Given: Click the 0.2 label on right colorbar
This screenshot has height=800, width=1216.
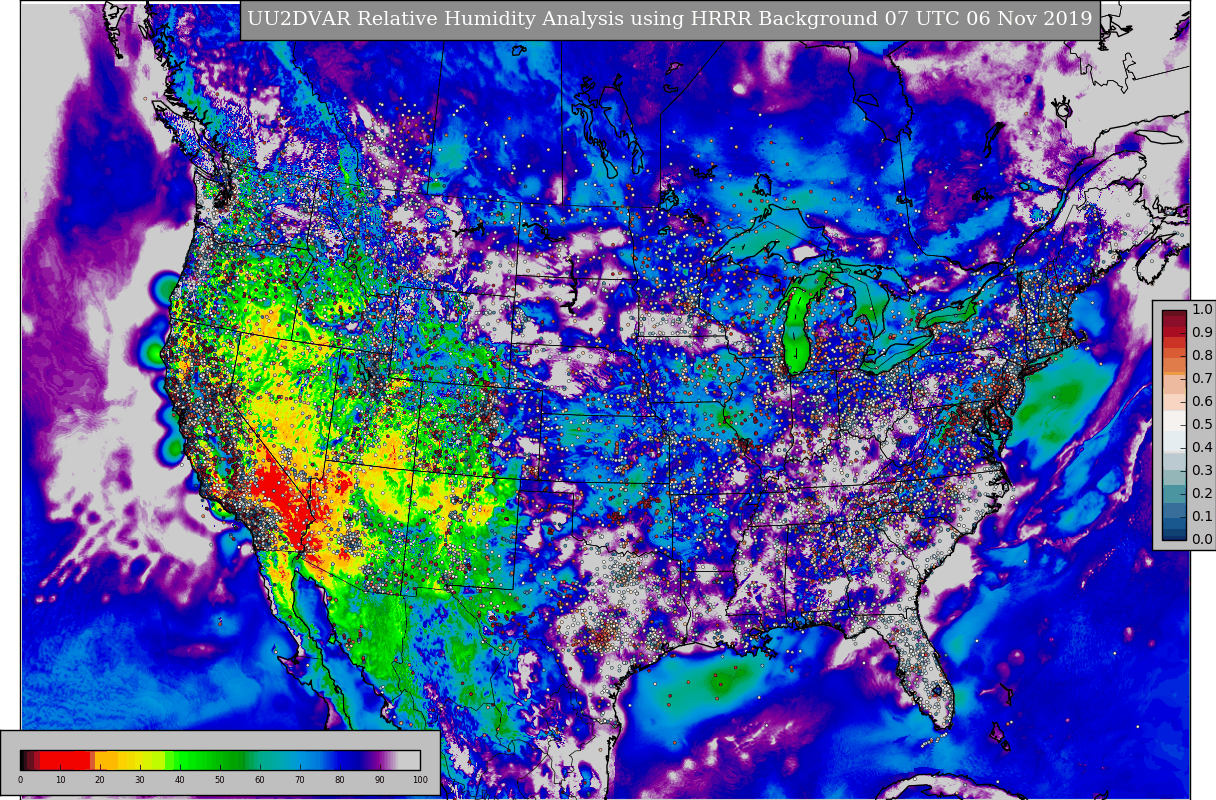Looking at the screenshot, I should [1202, 494].
